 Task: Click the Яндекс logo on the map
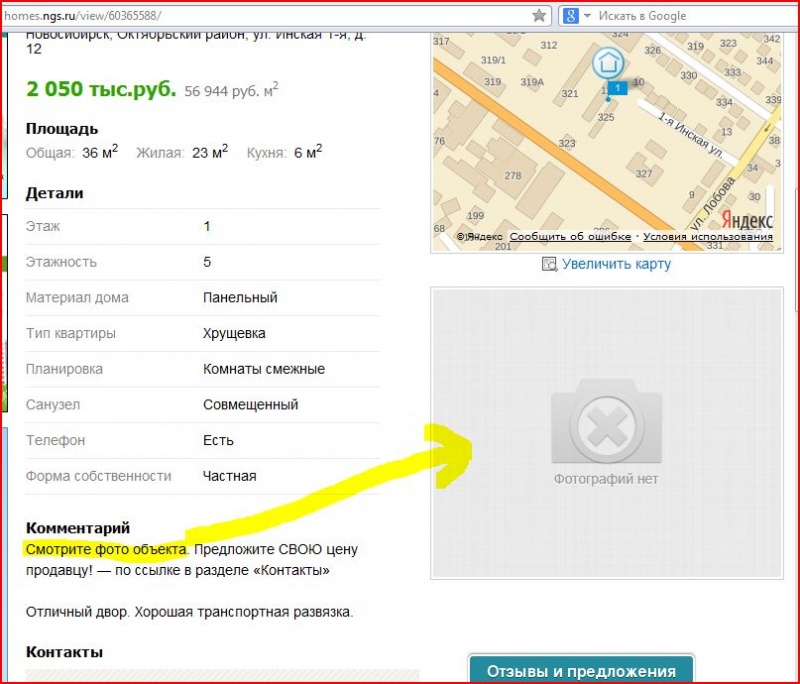(747, 220)
